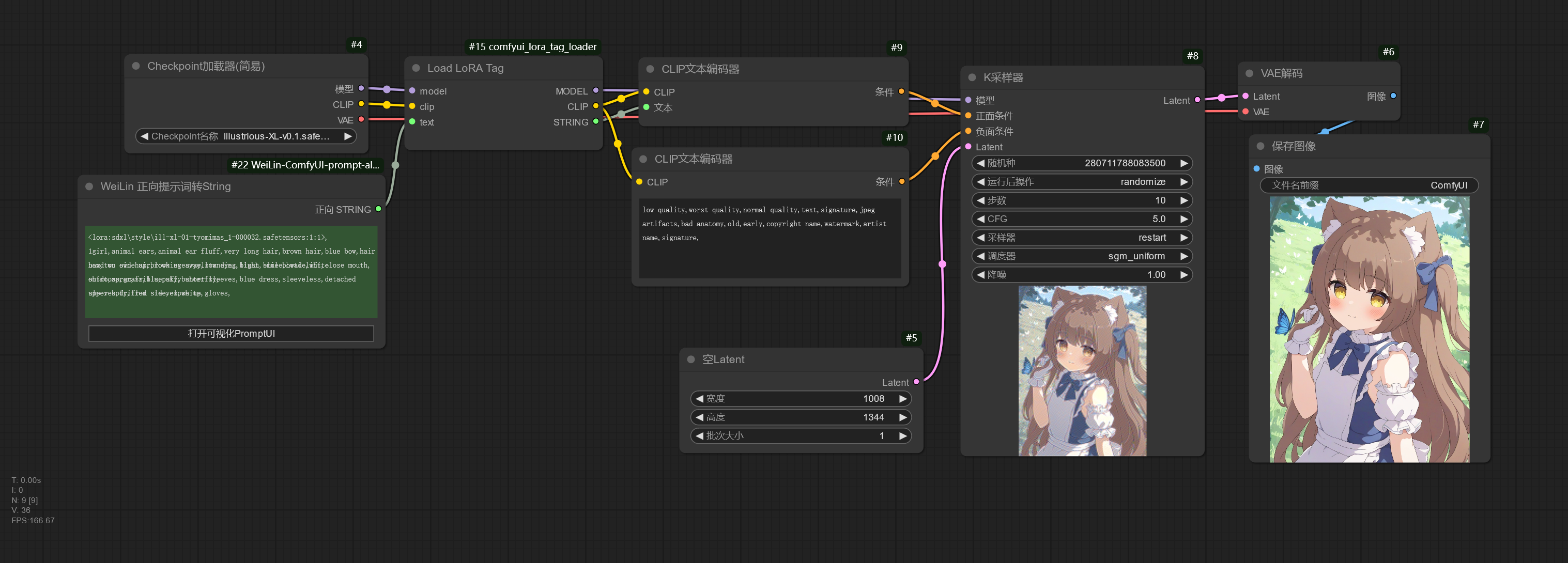The width and height of the screenshot is (1568, 563).
Task: Collapse the K采样器 node via its title dot
Action: 971,77
